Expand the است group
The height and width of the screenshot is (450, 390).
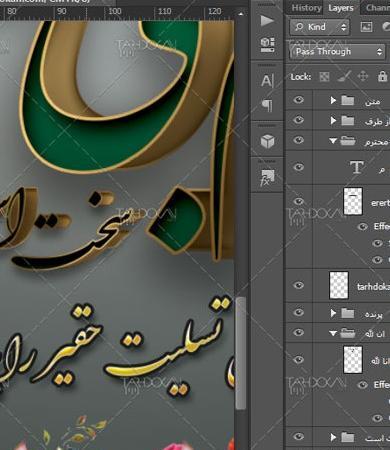[333, 437]
